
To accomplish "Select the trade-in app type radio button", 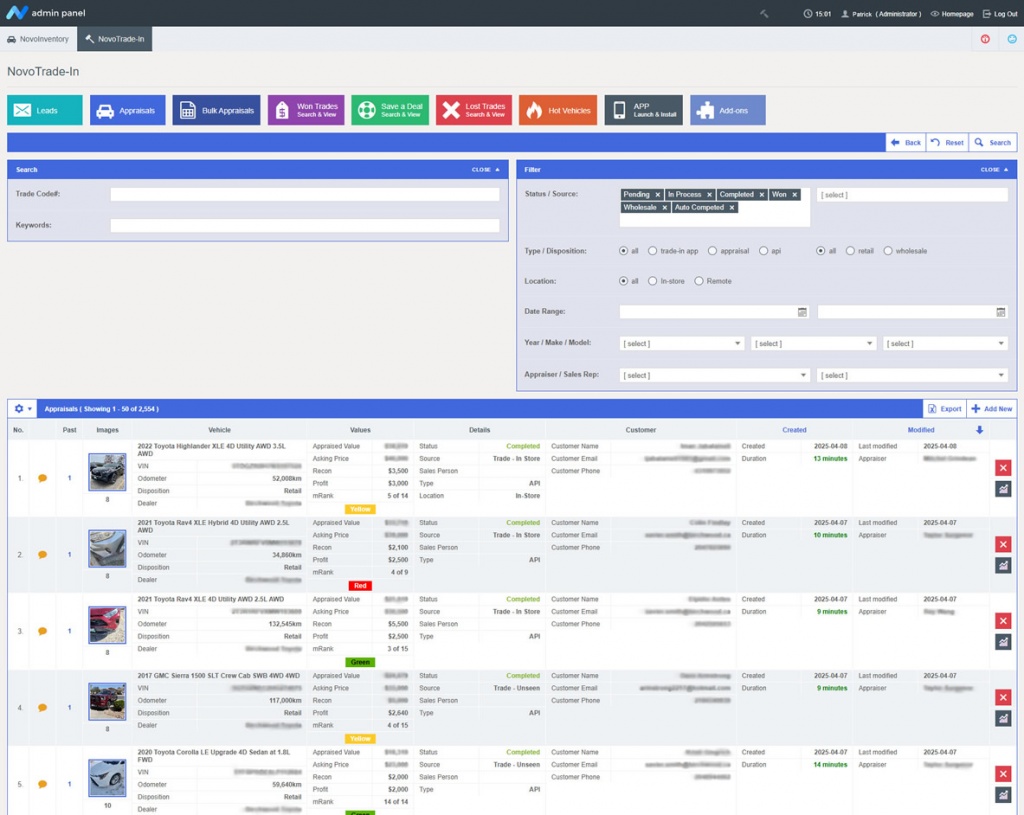I will click(652, 251).
